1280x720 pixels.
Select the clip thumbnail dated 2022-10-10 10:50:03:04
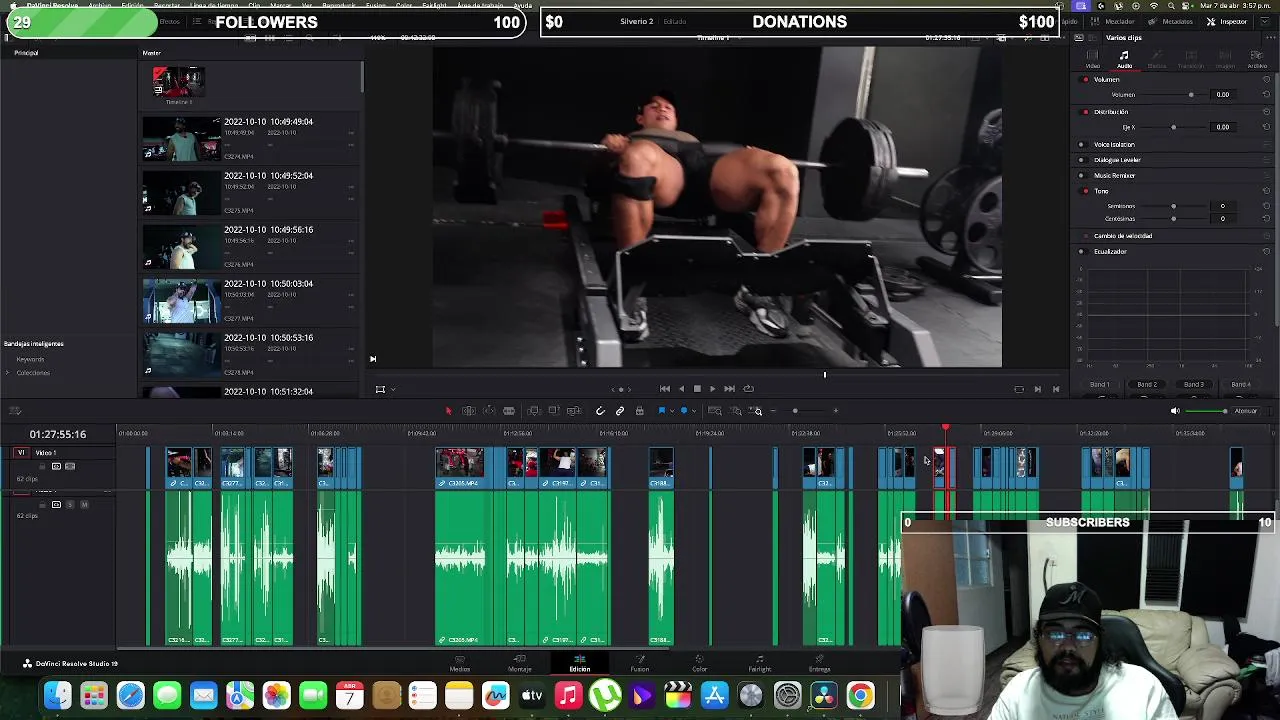point(181,300)
